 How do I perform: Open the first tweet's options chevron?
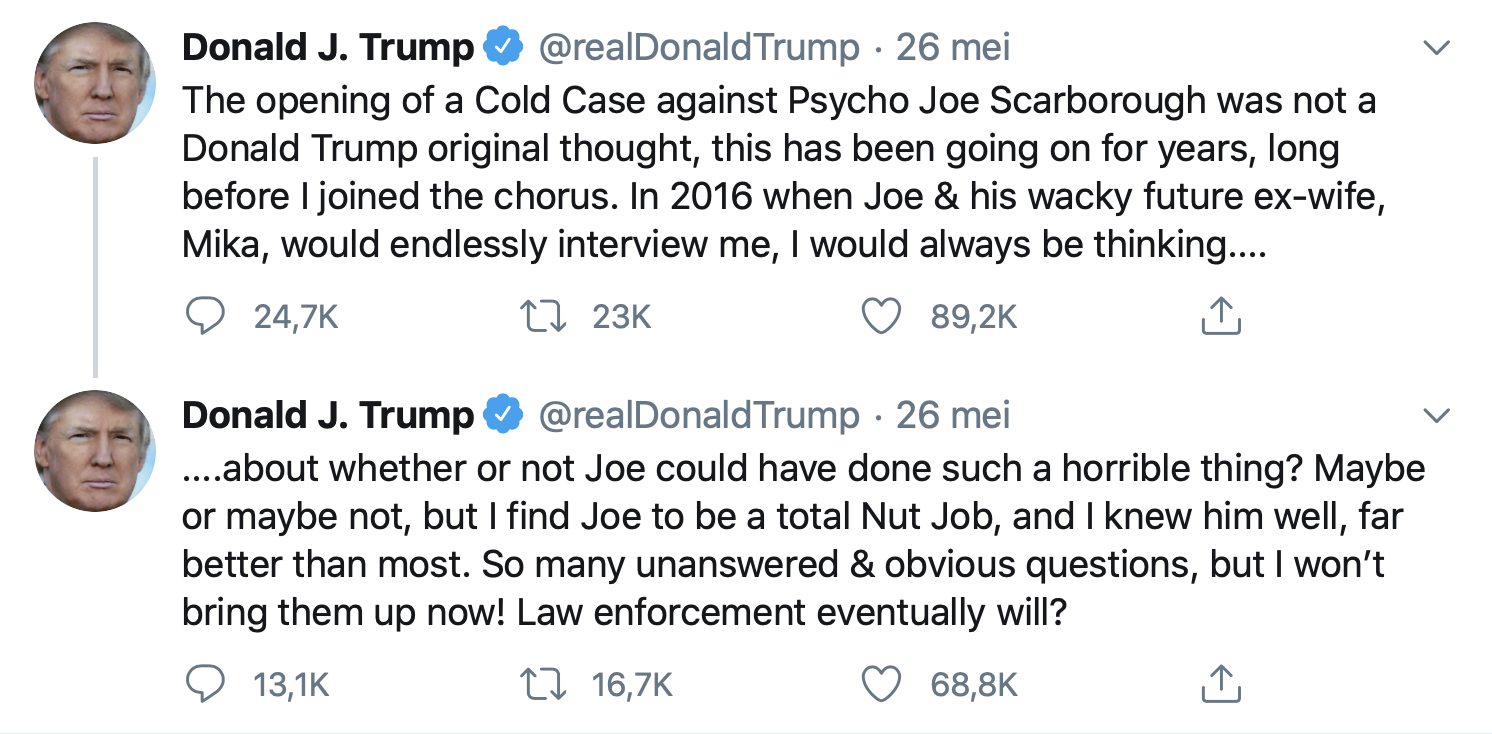1436,48
